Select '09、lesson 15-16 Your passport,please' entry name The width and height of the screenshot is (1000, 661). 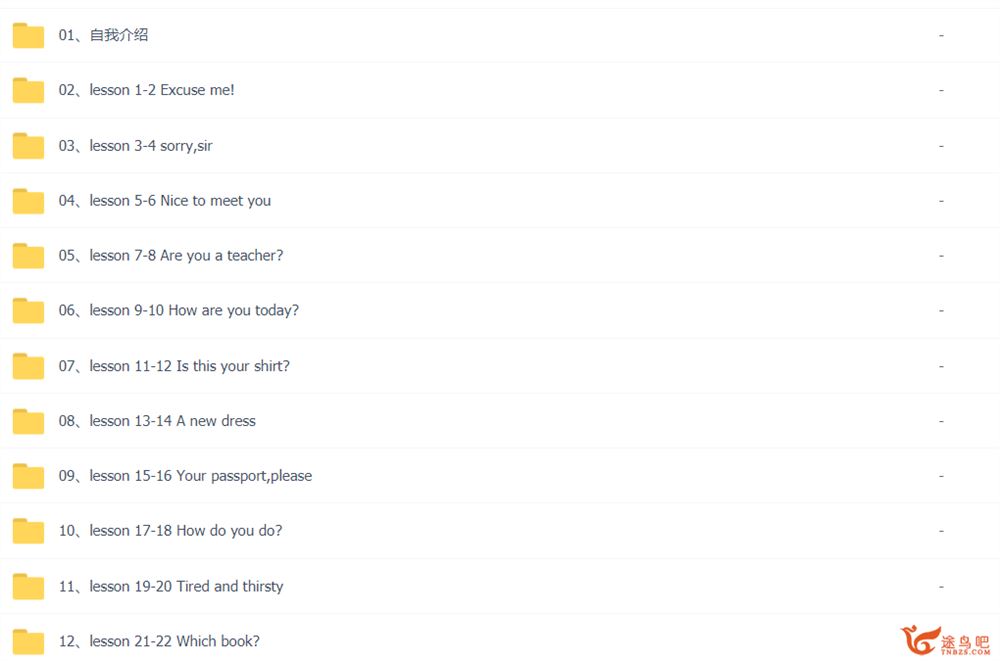pyautogui.click(x=186, y=476)
